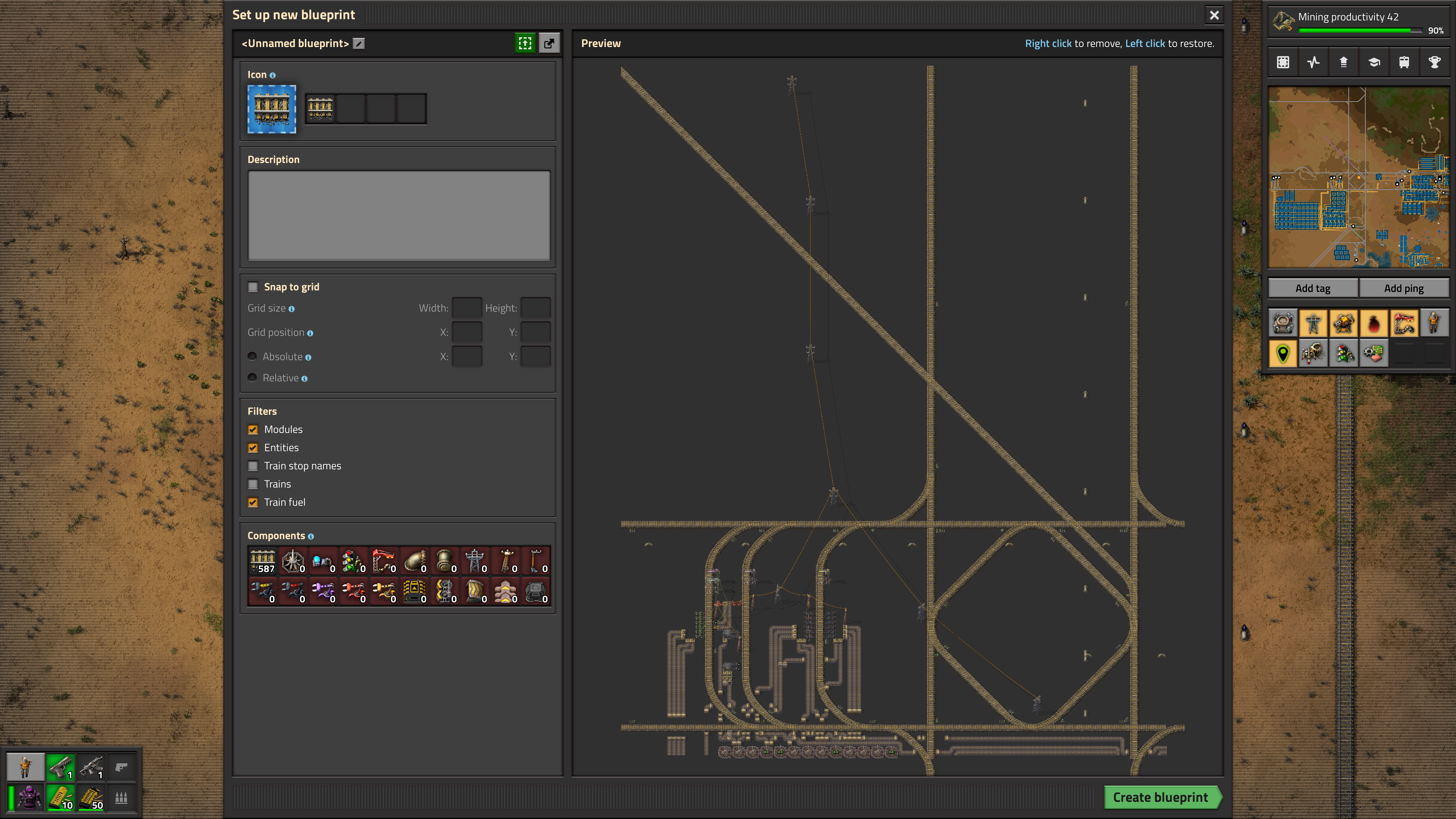
Task: Click the blue rail signal component icon
Action: pyautogui.click(x=323, y=561)
